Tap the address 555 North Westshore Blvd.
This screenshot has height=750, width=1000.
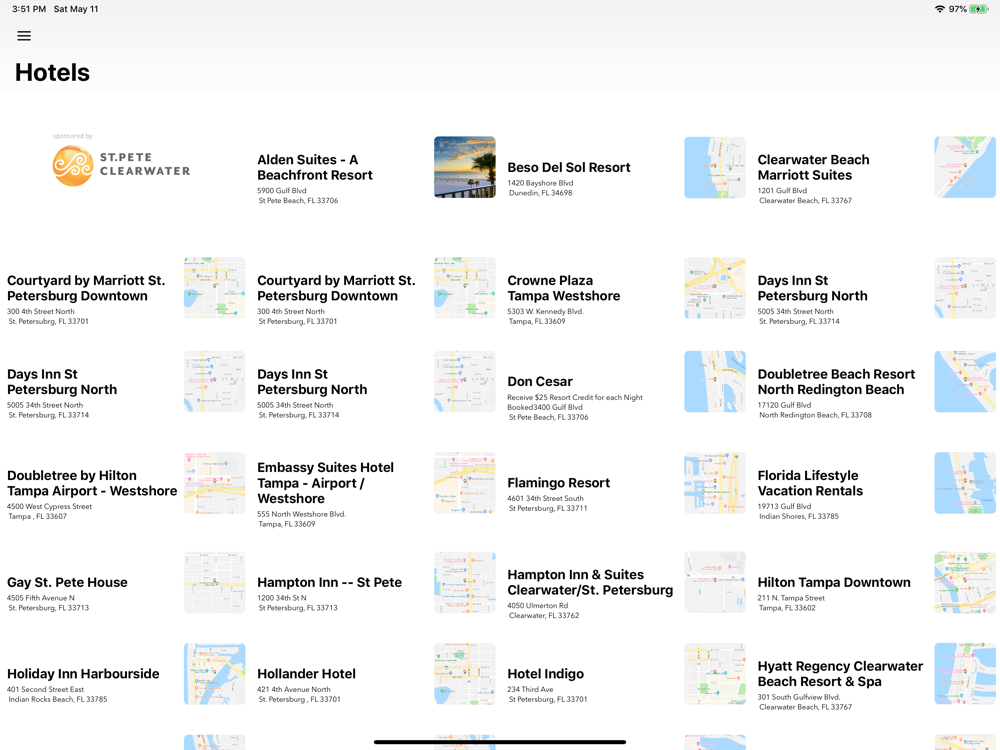[x=302, y=514]
